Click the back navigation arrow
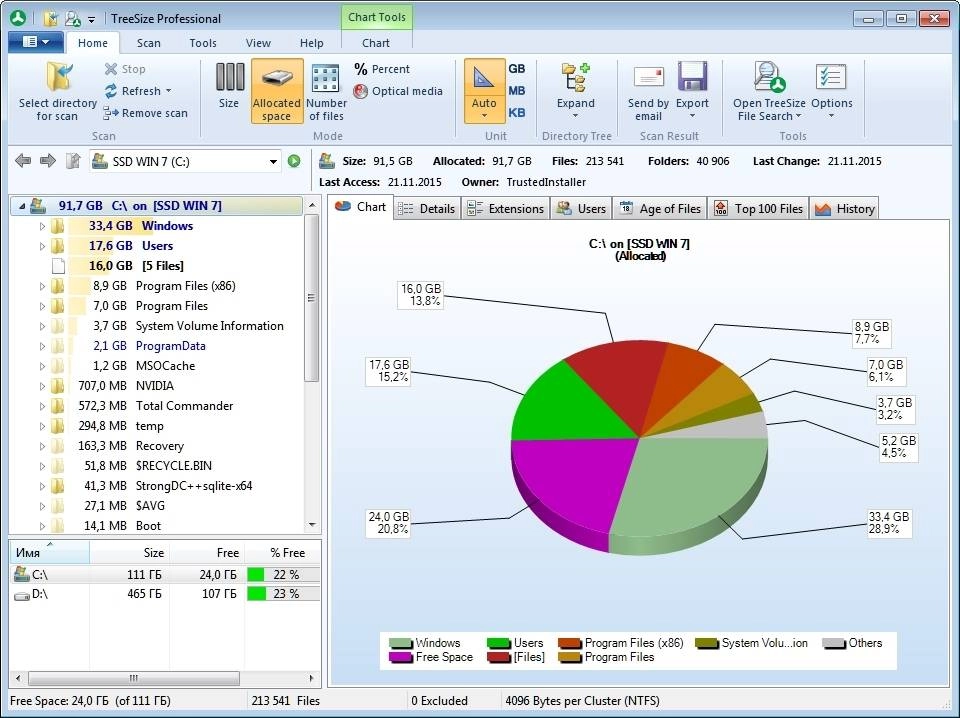960x718 pixels. point(23,161)
